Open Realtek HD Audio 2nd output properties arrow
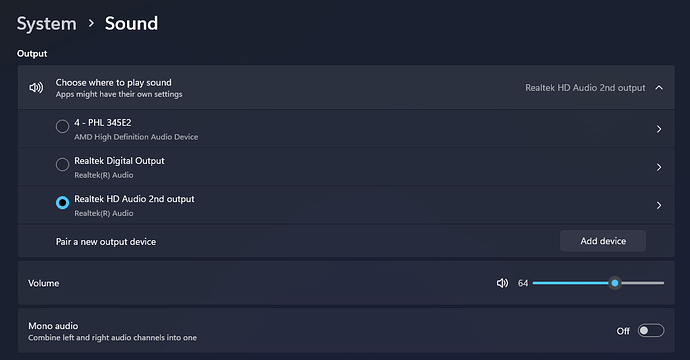The image size is (690, 360). pos(659,206)
